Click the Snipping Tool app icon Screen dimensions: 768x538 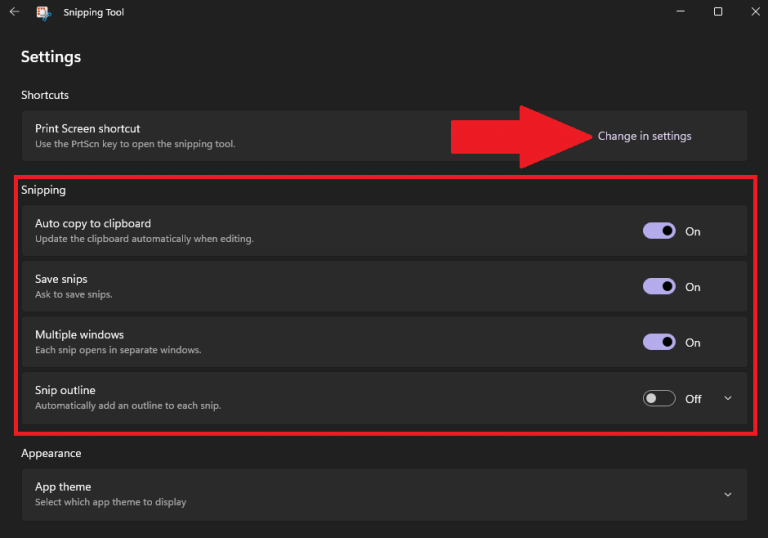click(x=44, y=13)
